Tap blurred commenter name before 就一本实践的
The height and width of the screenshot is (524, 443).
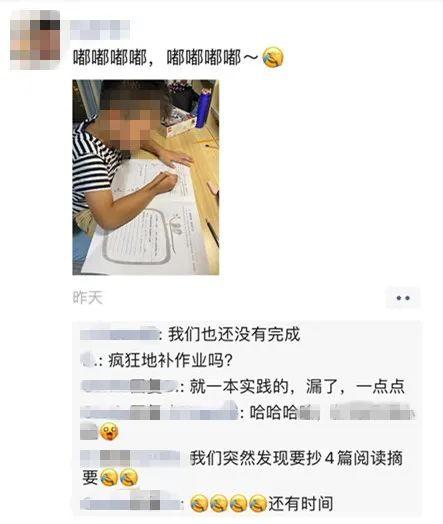pyautogui.click(x=130, y=387)
